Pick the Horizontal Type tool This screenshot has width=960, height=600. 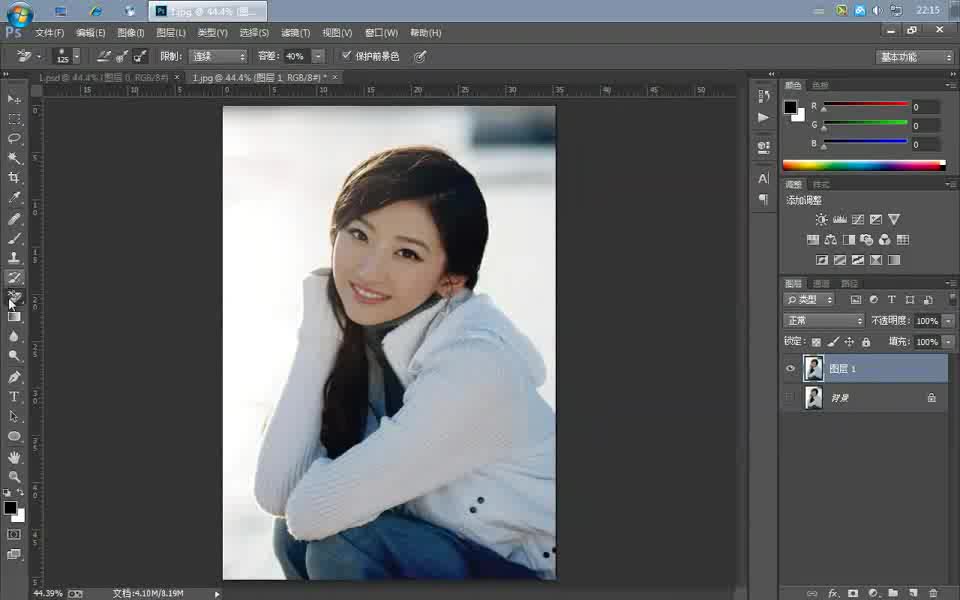point(13,398)
